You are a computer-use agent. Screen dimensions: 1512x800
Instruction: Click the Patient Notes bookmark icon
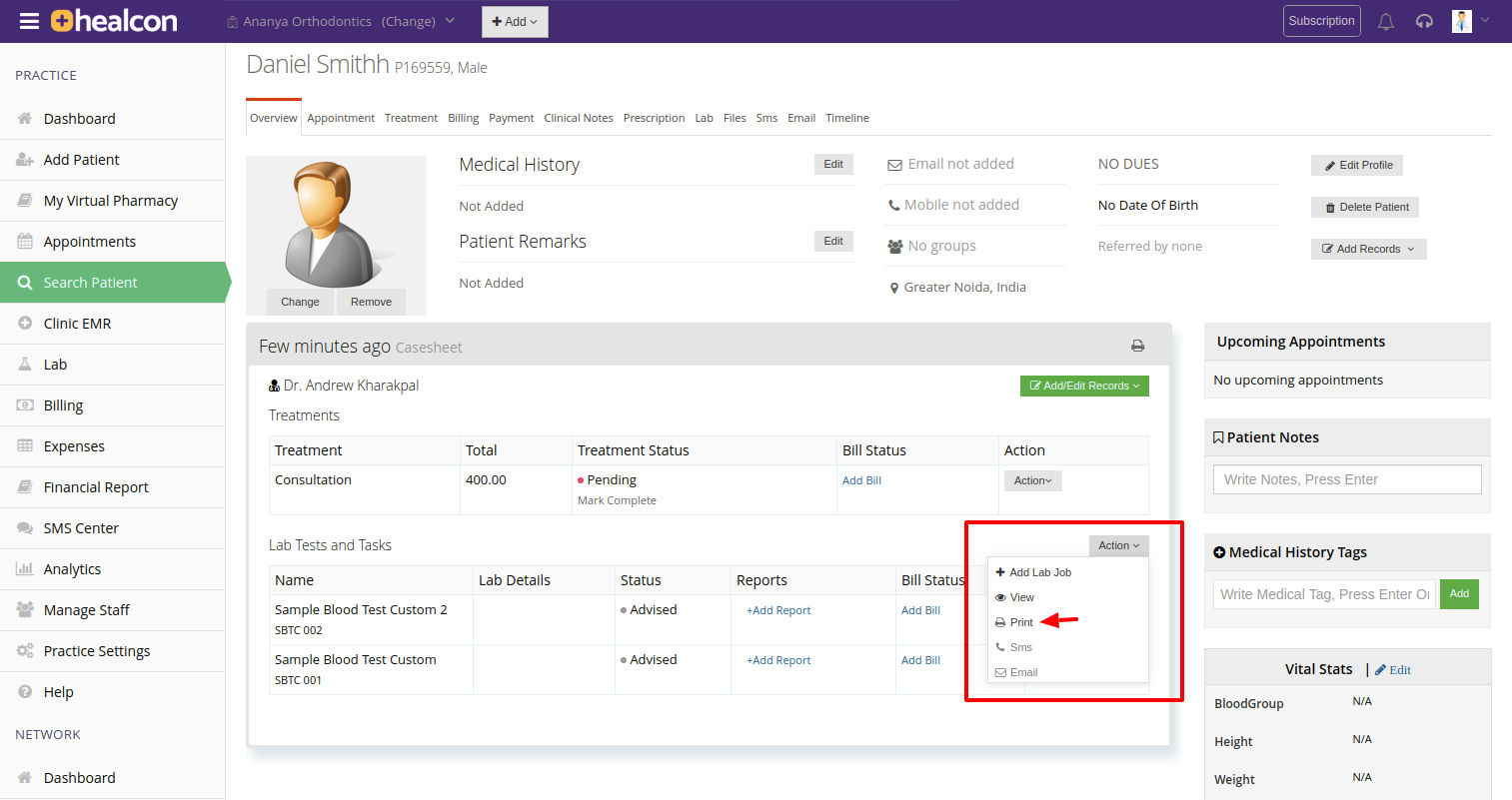pyautogui.click(x=1218, y=437)
